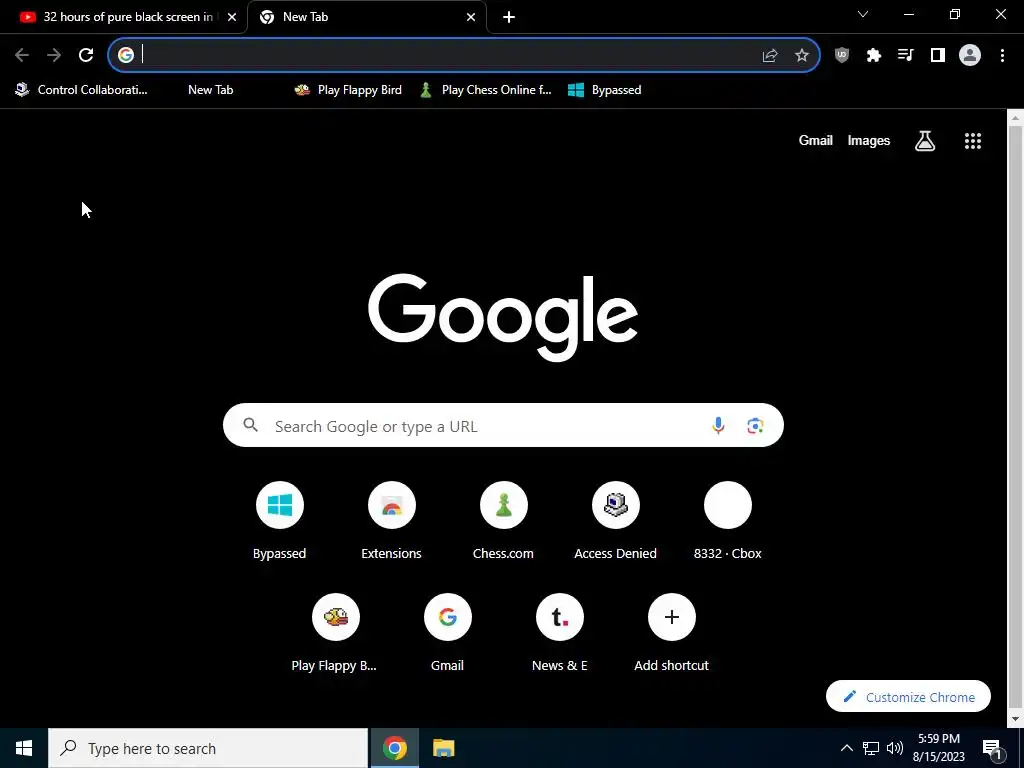Open the Windows Start menu
The width and height of the screenshot is (1024, 768).
coord(24,748)
